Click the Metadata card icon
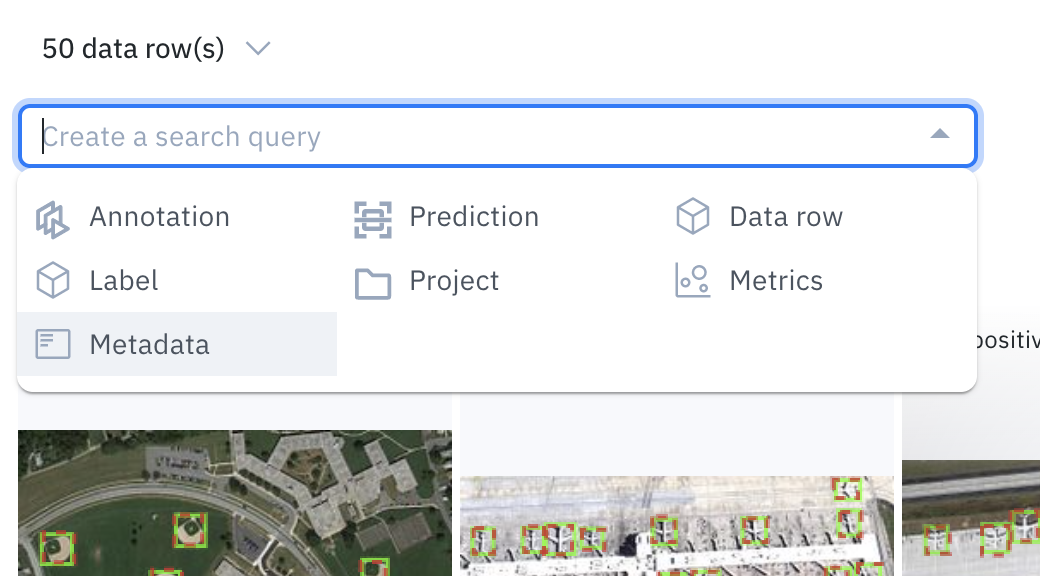Viewport: 1040px width, 576px height. pyautogui.click(x=52, y=344)
